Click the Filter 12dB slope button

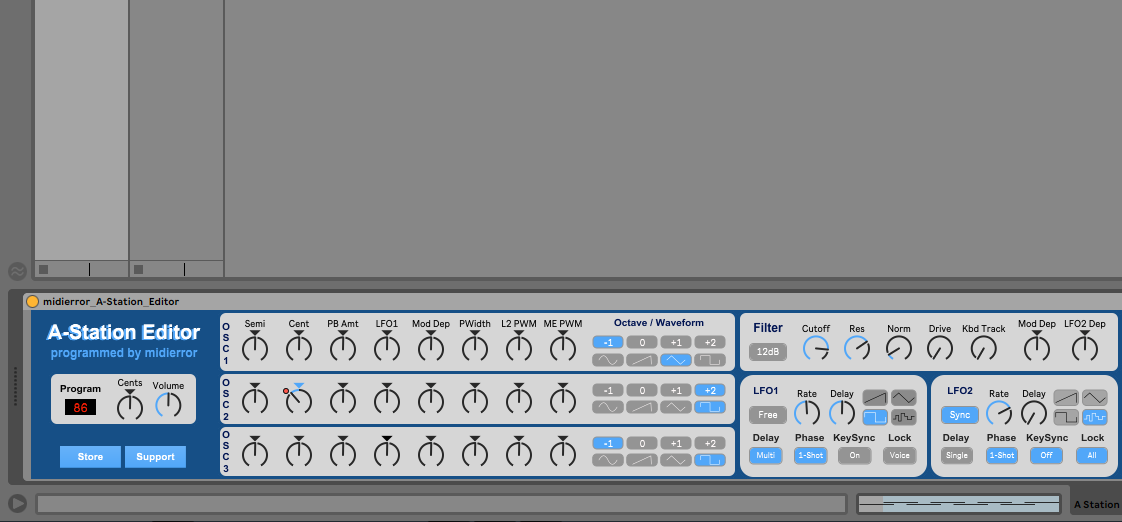(x=768, y=352)
